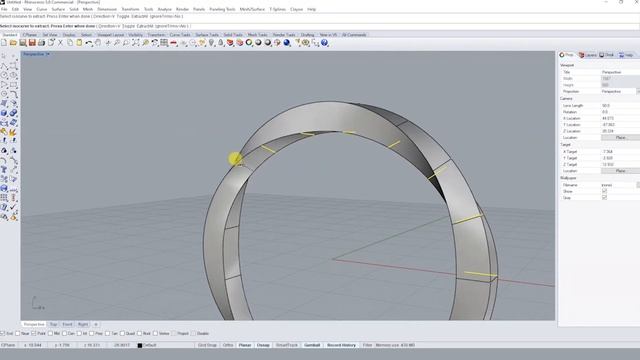Toggle Grid Snap in status bar
Viewport: 640px width, 360px height.
(207, 345)
